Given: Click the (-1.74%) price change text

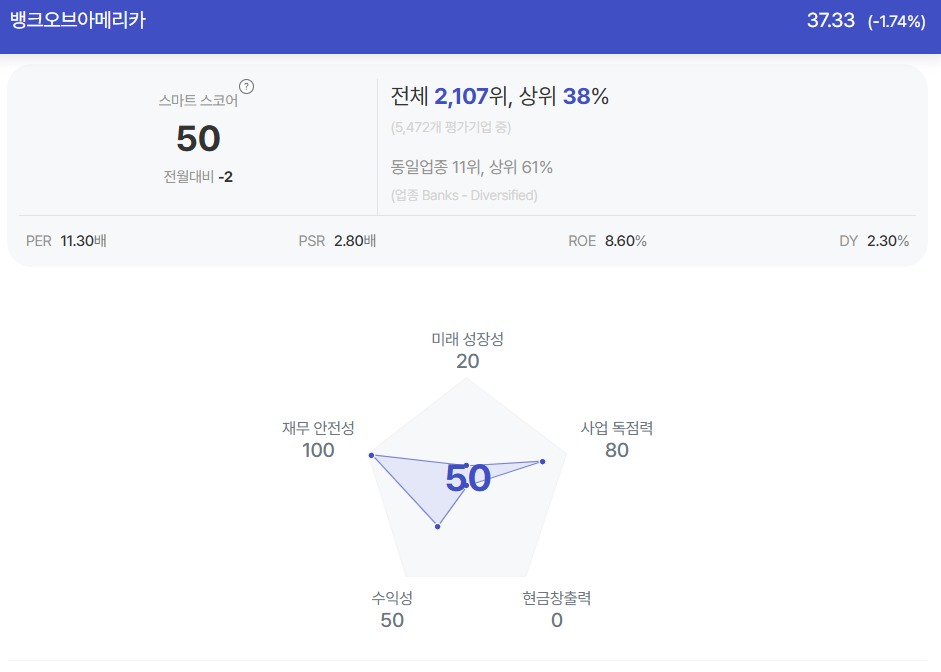Looking at the screenshot, I should pyautogui.click(x=897, y=22).
